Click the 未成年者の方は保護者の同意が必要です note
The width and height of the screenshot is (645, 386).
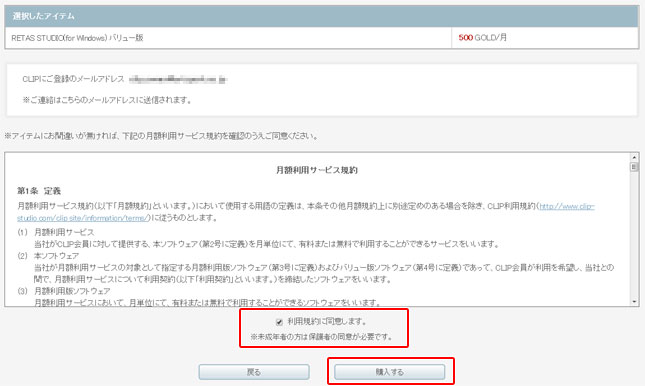(321, 337)
